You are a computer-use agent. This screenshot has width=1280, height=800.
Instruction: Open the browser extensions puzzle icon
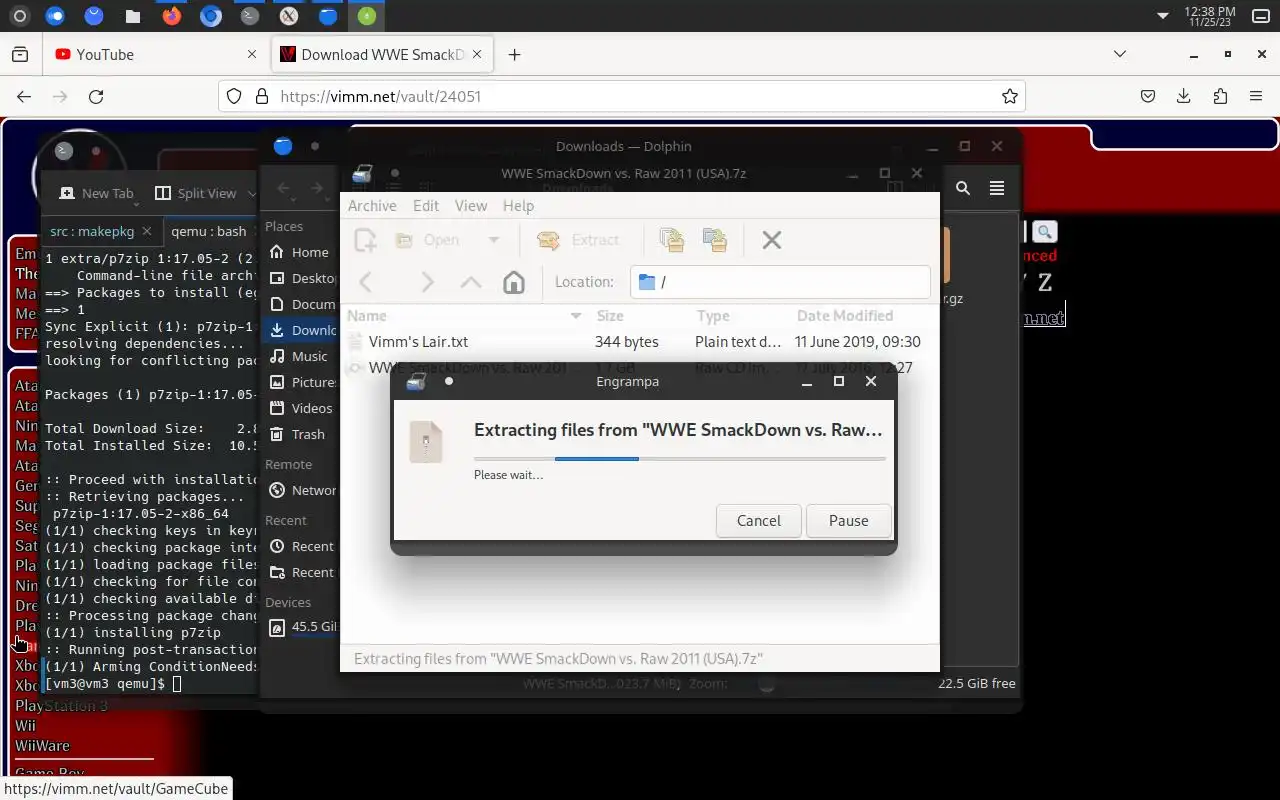pyautogui.click(x=1220, y=96)
